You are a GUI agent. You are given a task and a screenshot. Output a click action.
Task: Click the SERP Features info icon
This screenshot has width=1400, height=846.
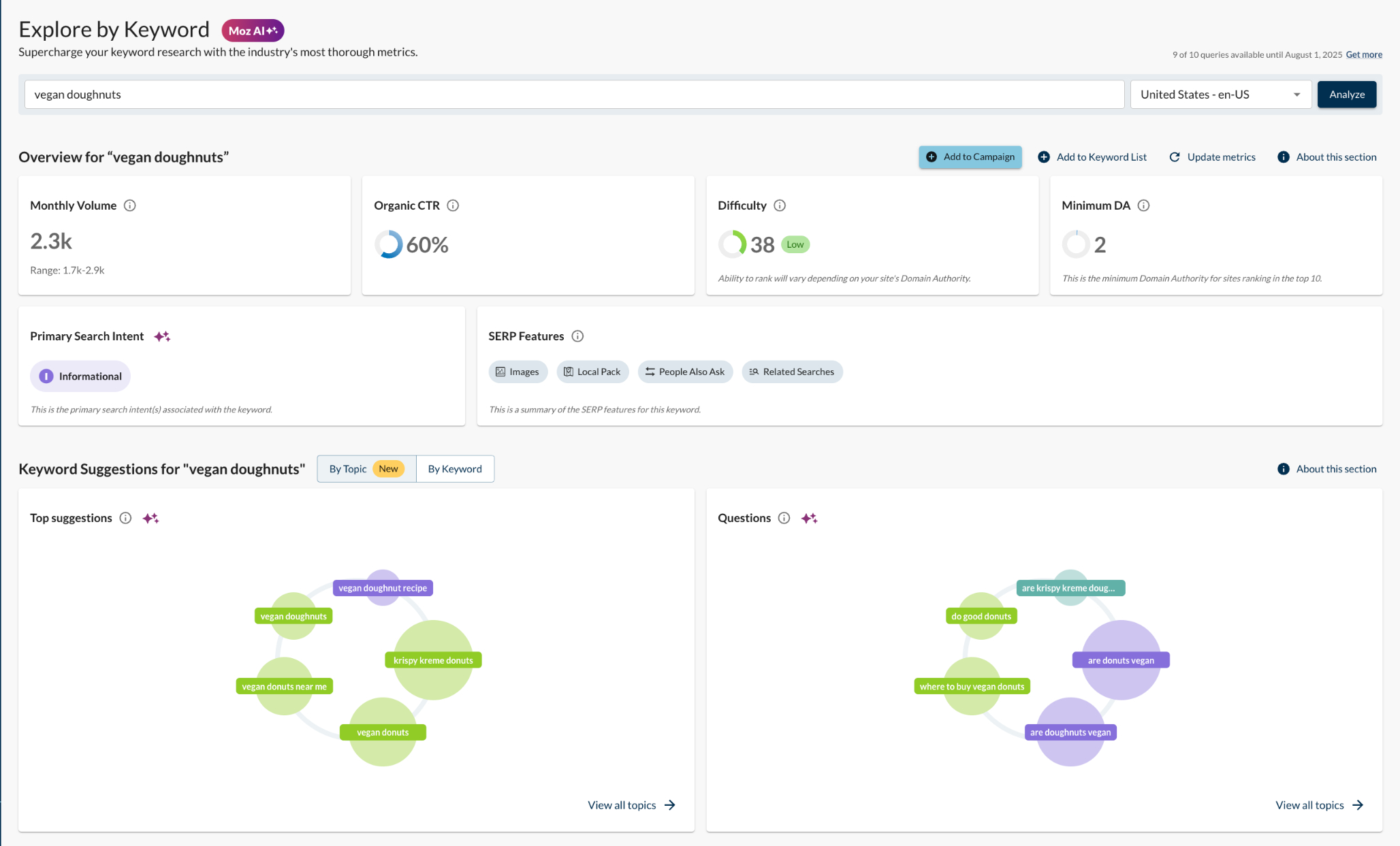click(x=577, y=336)
